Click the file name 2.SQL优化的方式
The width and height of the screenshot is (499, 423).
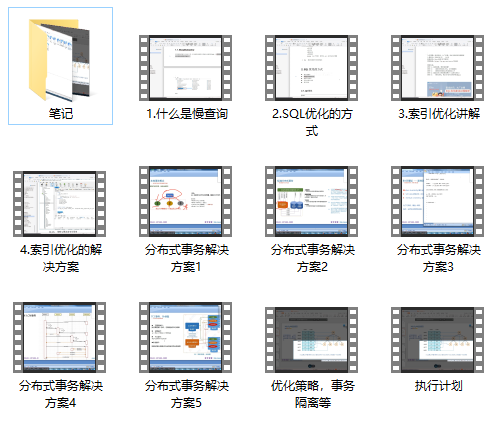(x=312, y=122)
